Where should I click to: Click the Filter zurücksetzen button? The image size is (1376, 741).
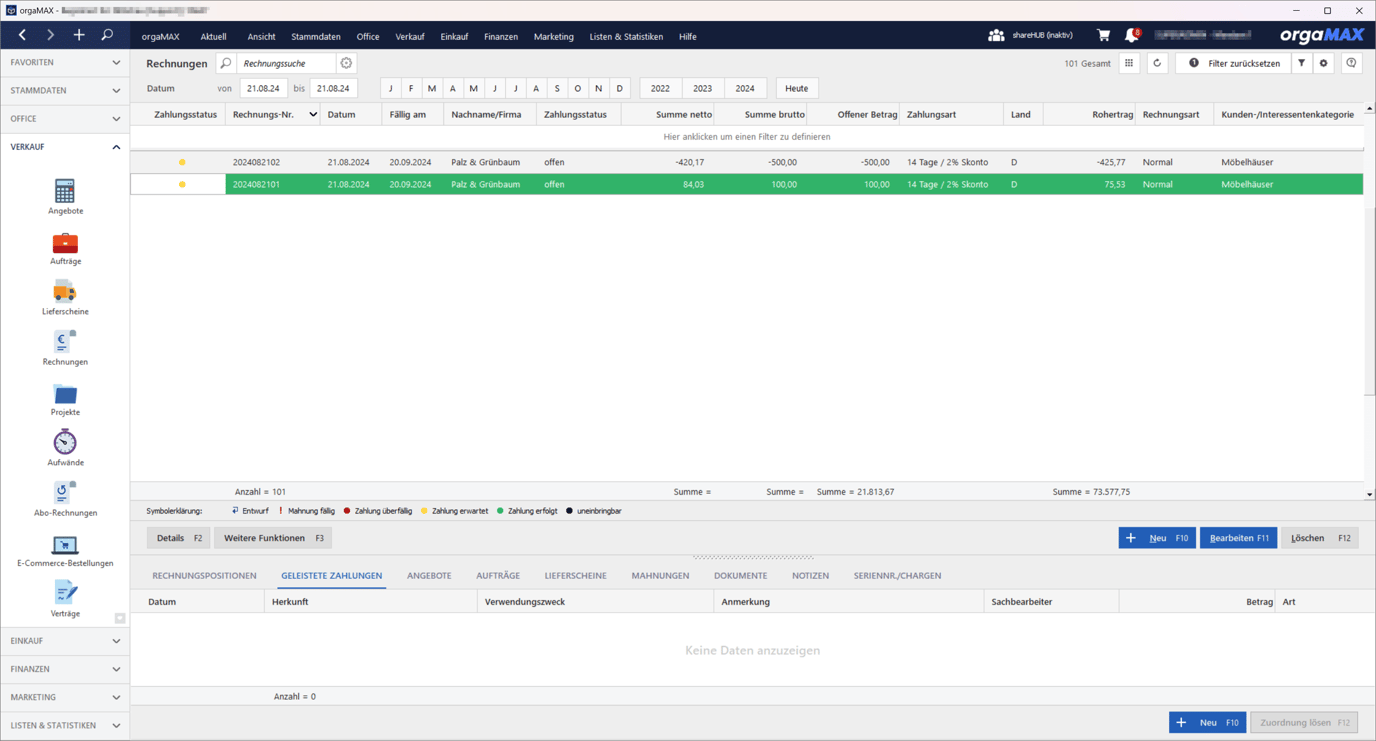tap(1233, 63)
